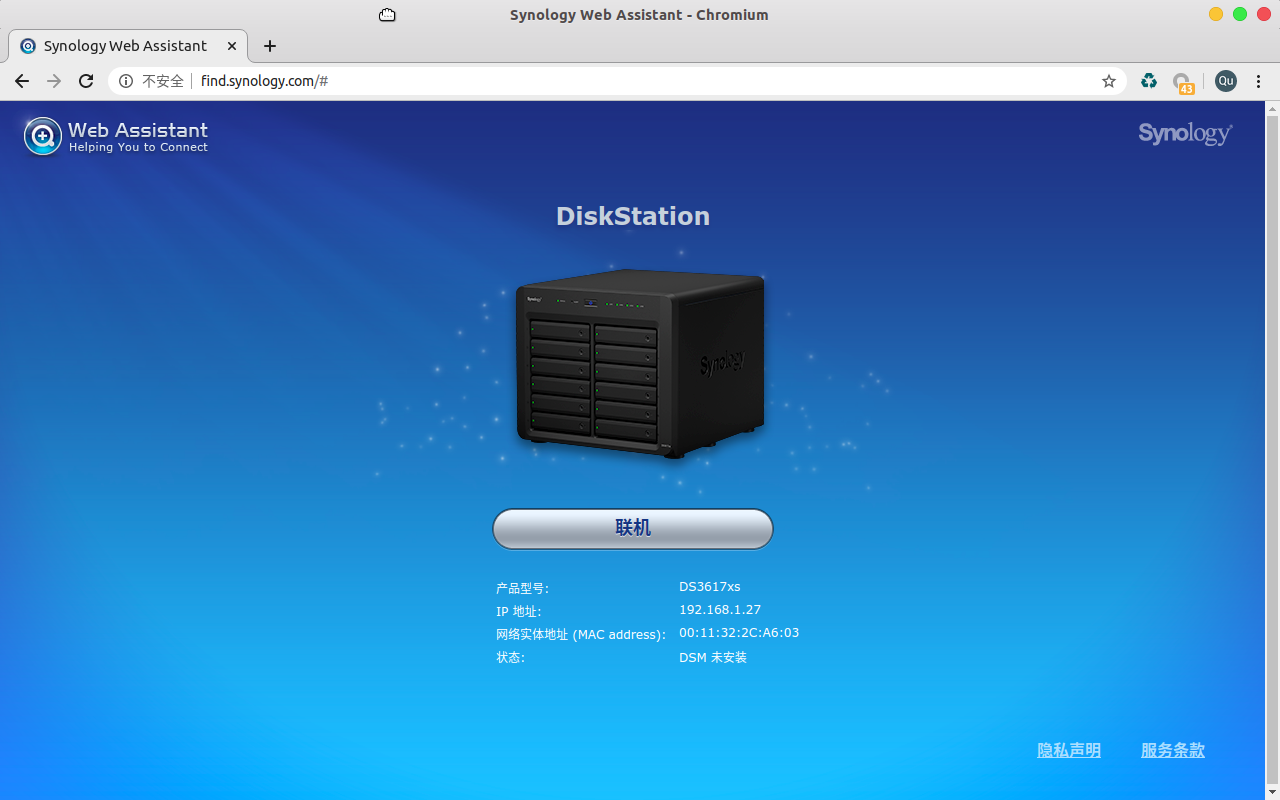Click the grayed-out forward navigation arrow

(54, 81)
